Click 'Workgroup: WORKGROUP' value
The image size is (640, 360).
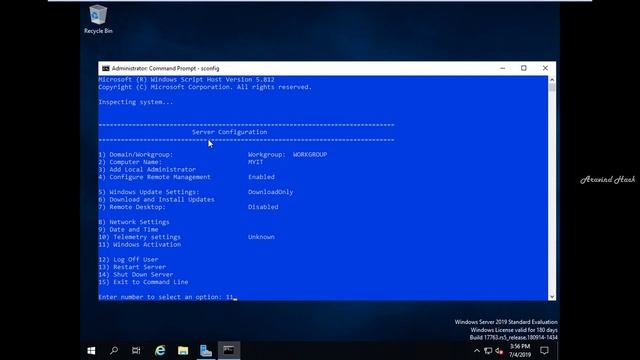tap(287, 155)
